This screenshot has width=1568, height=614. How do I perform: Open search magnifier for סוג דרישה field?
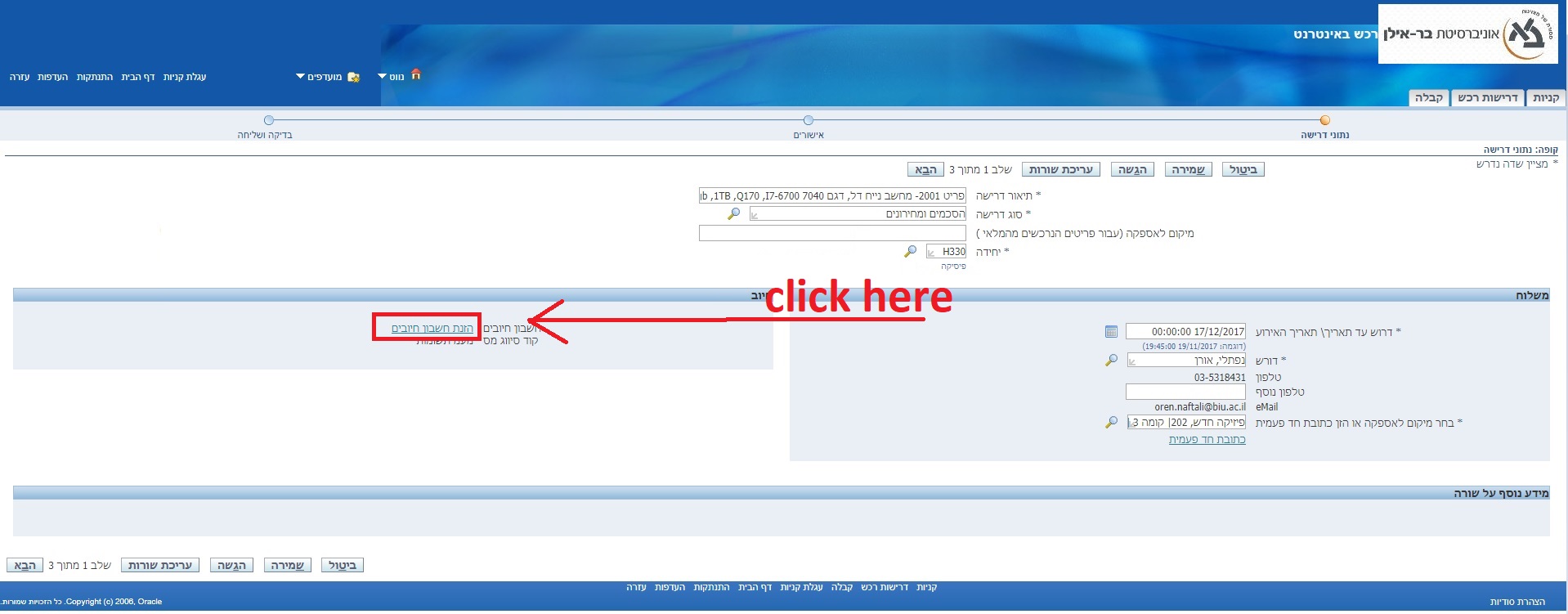(733, 213)
